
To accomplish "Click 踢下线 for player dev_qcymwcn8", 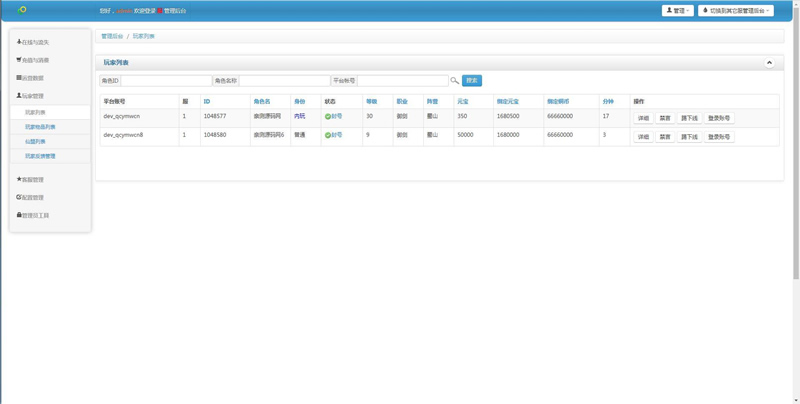I will [689, 137].
